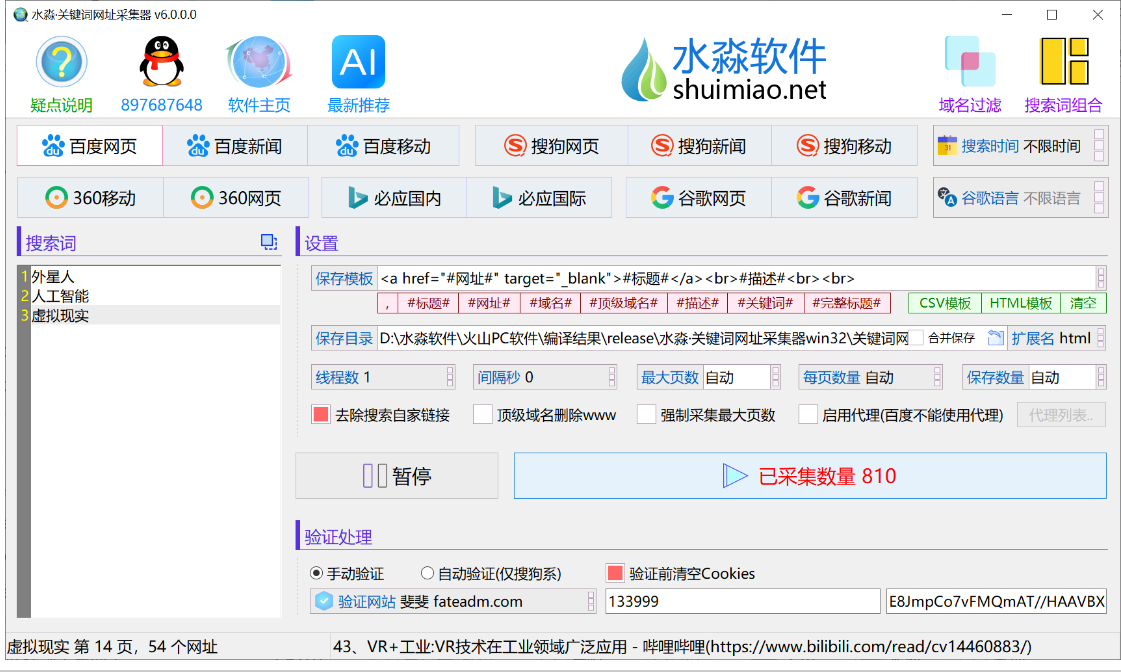This screenshot has height=672, width=1121.
Task: Open the QQ penguin contact icon
Action: point(161,63)
